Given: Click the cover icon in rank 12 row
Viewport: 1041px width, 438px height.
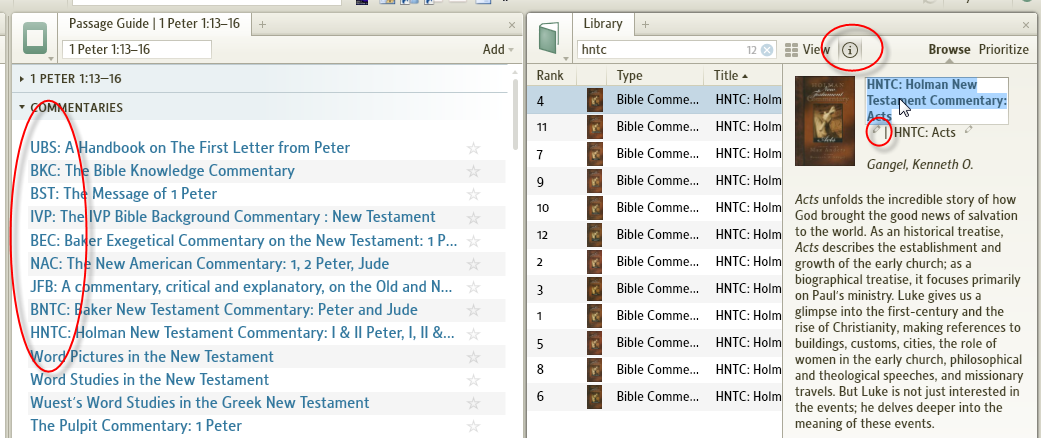Looking at the screenshot, I should pyautogui.click(x=594, y=234).
